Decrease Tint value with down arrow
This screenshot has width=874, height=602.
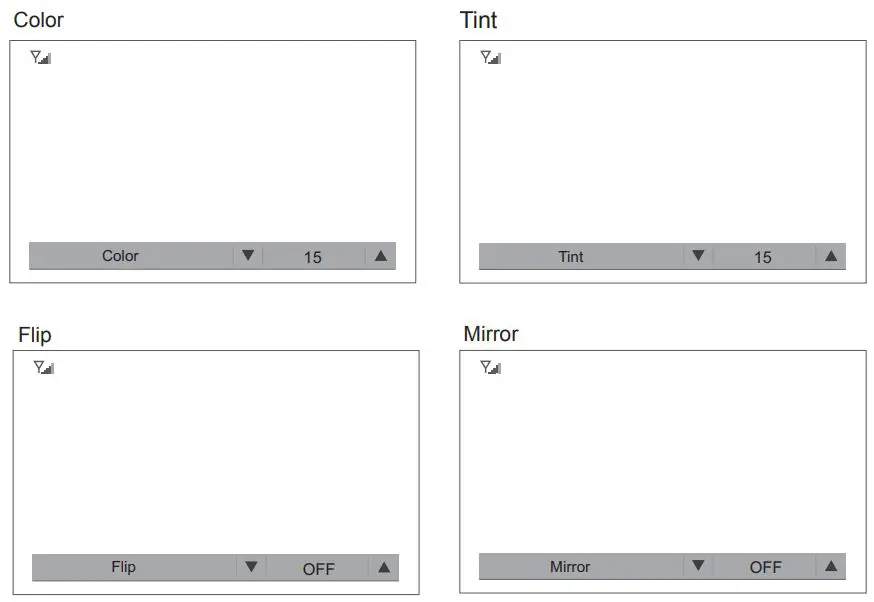tap(698, 256)
